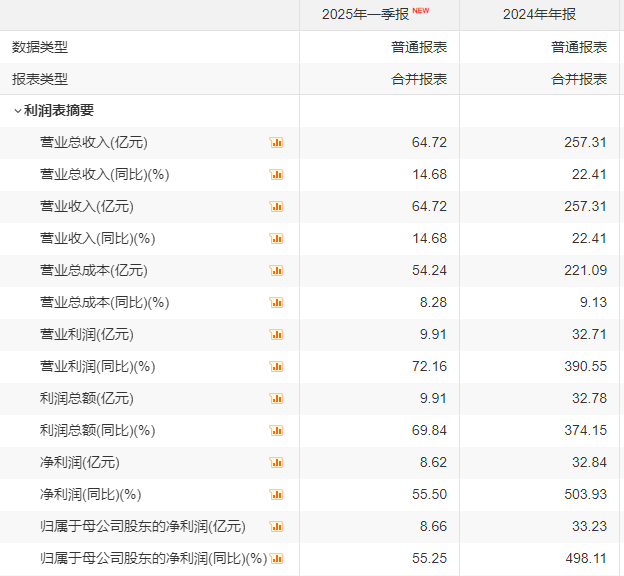Viewport: 624px width, 576px height.
Task: Click 普通报表 under 2024年年报
Action: [579, 47]
